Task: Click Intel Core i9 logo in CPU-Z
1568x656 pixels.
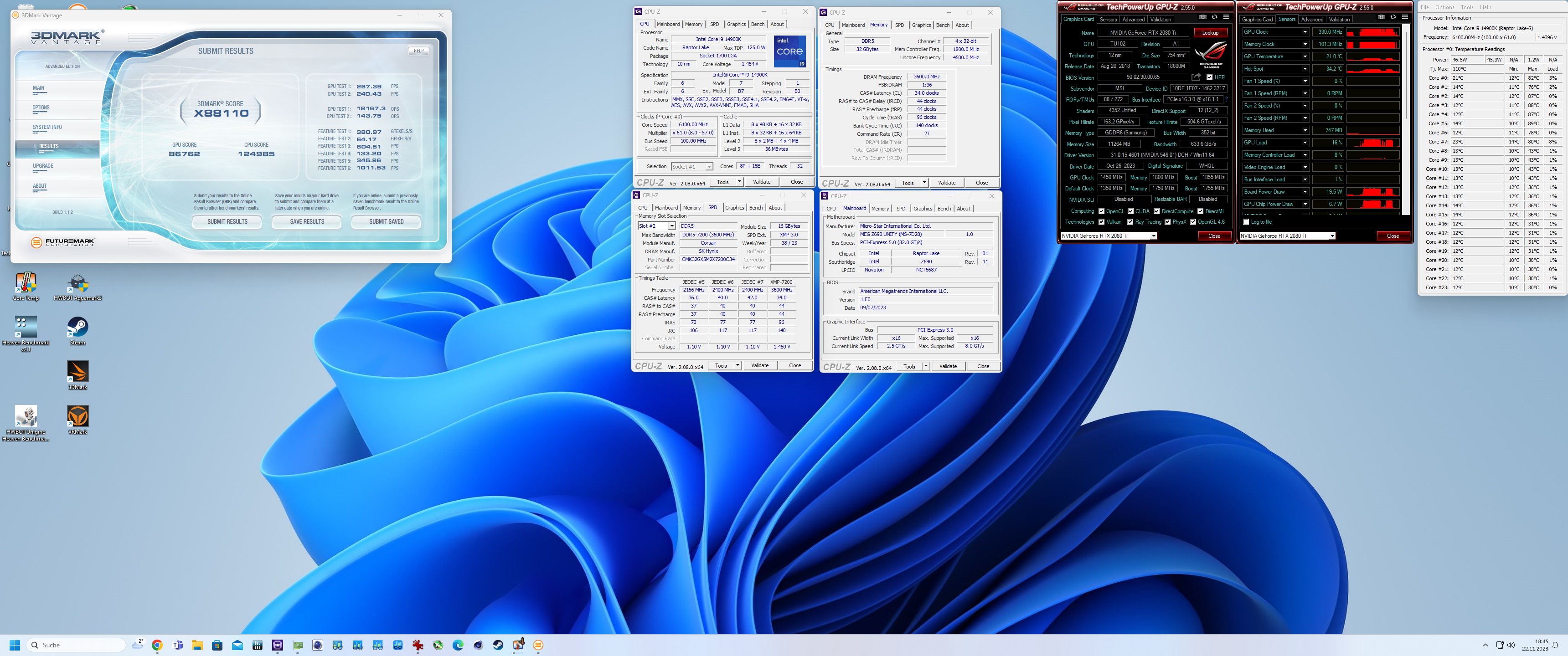Action: pos(789,51)
